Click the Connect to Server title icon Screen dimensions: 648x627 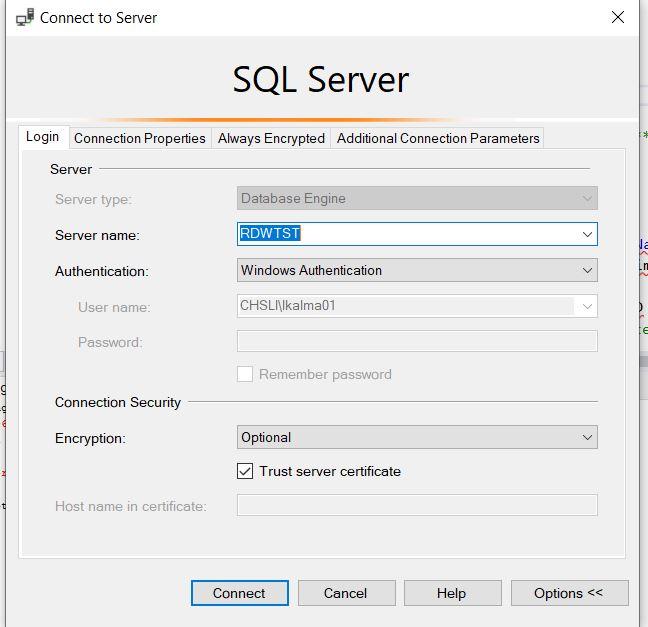[x=24, y=17]
